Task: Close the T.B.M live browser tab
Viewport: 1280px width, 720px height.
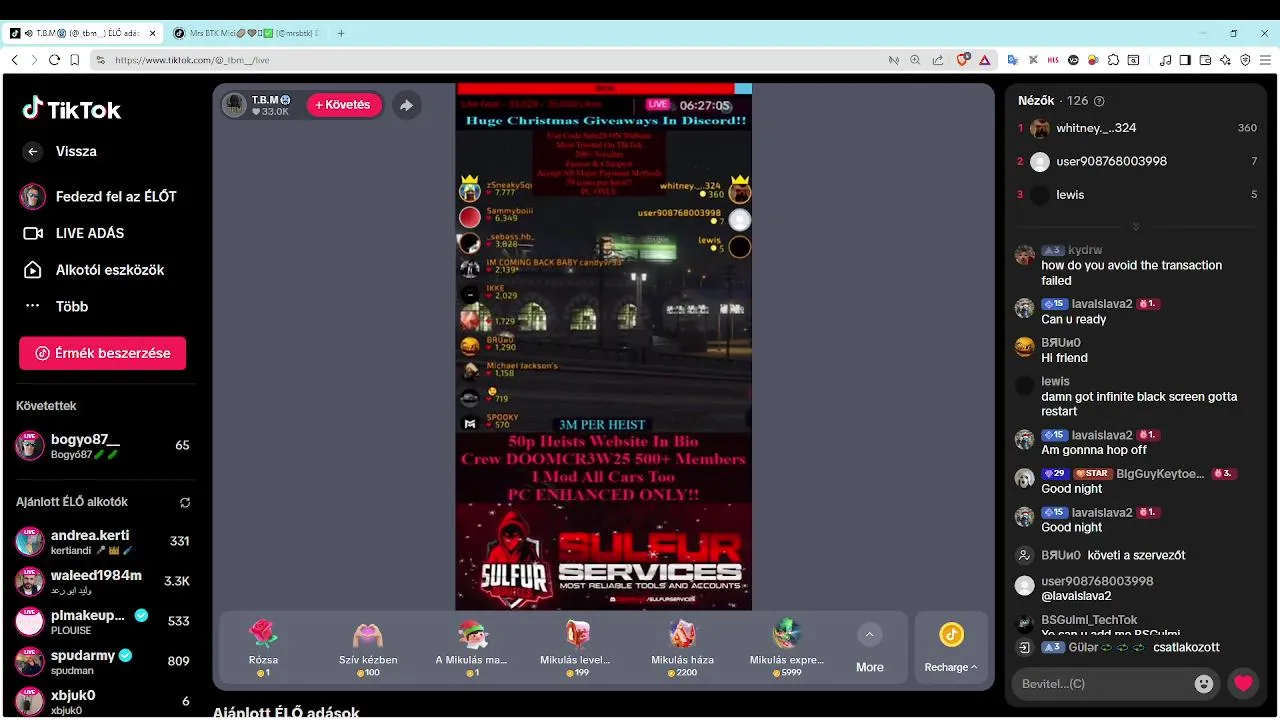Action: tap(153, 33)
